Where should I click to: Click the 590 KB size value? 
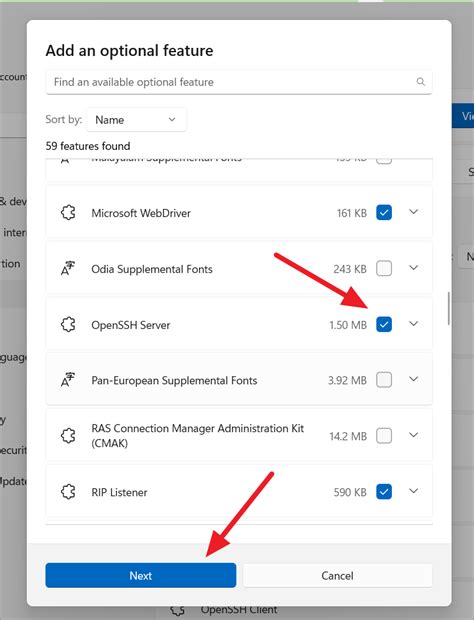tap(350, 492)
